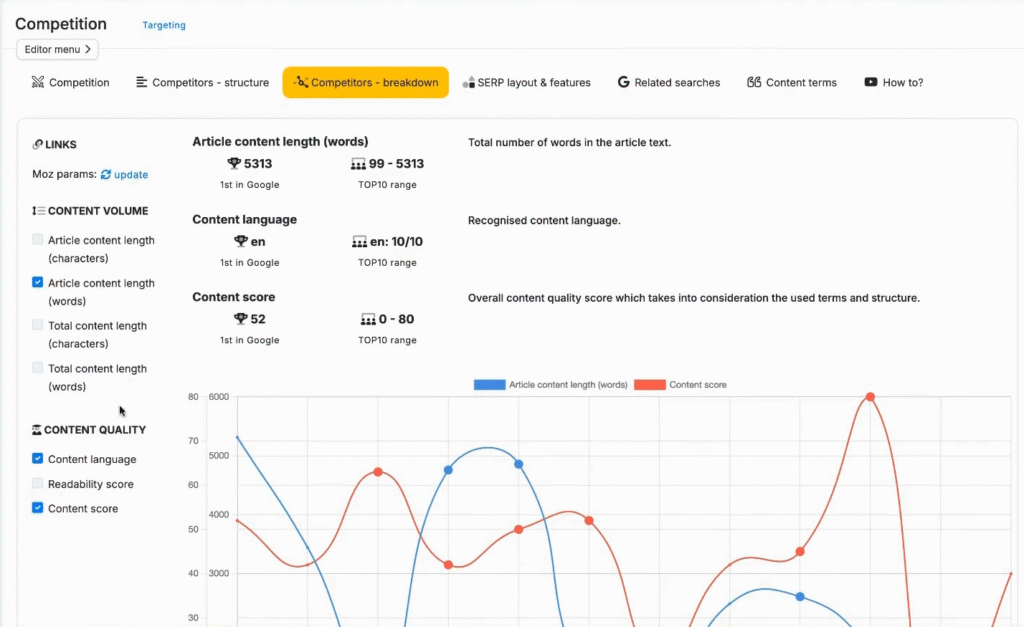This screenshot has height=627, width=1024.
Task: Toggle blue Article content length legend swatch
Action: (490, 385)
